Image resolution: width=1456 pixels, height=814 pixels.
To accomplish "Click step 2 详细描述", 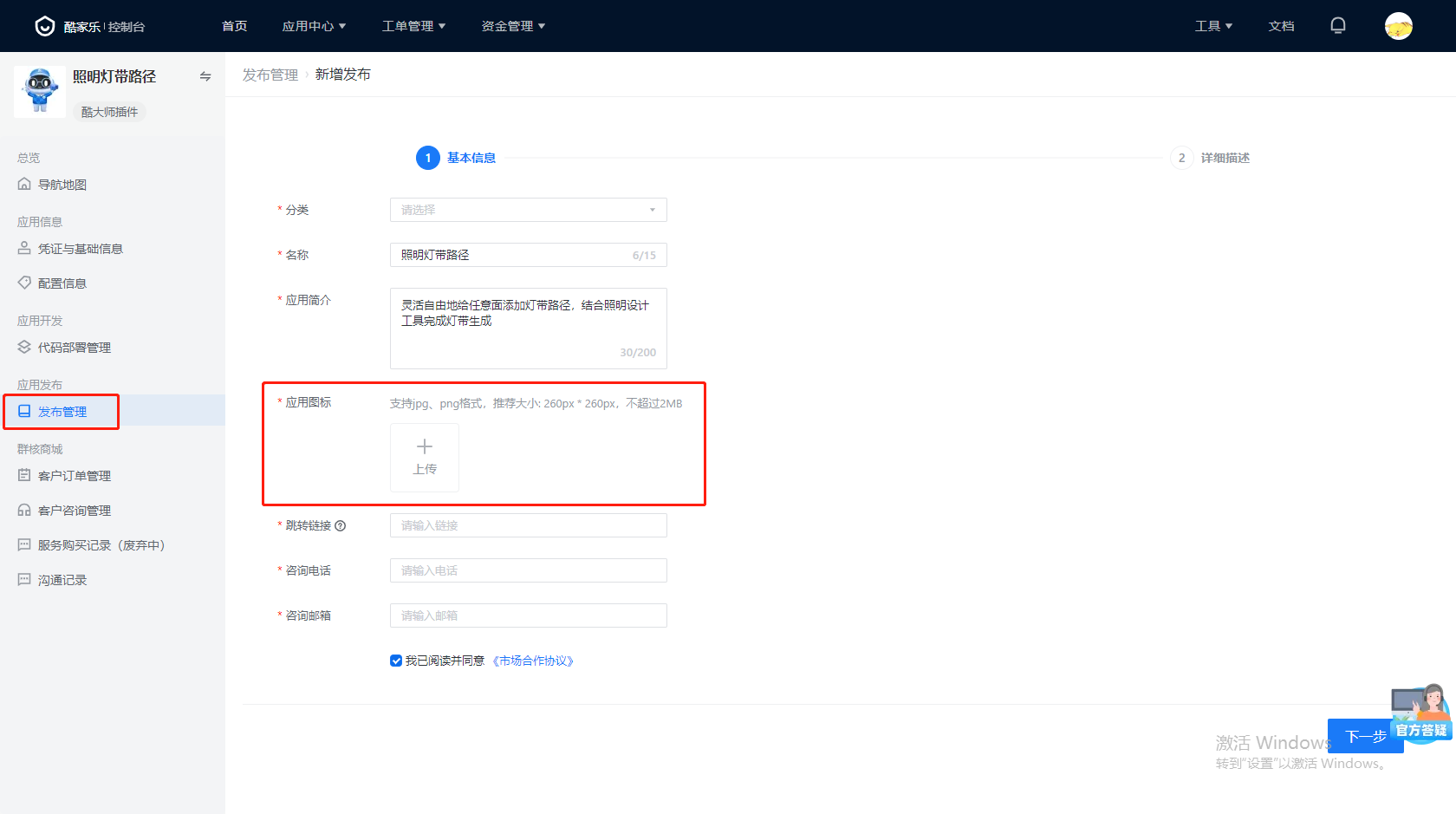I will pyautogui.click(x=1210, y=158).
